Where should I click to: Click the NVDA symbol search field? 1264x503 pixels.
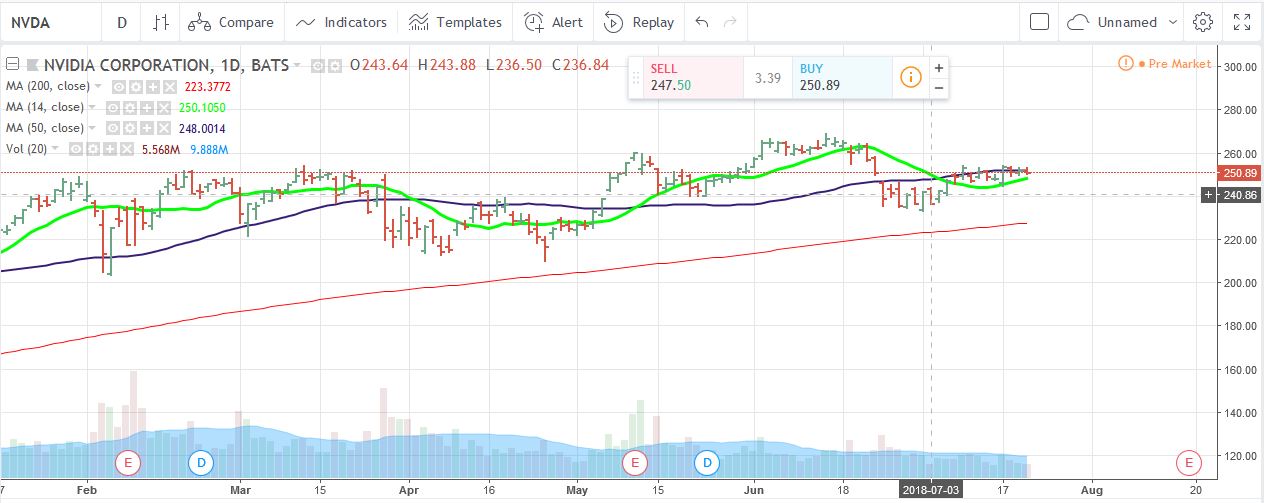[50, 22]
